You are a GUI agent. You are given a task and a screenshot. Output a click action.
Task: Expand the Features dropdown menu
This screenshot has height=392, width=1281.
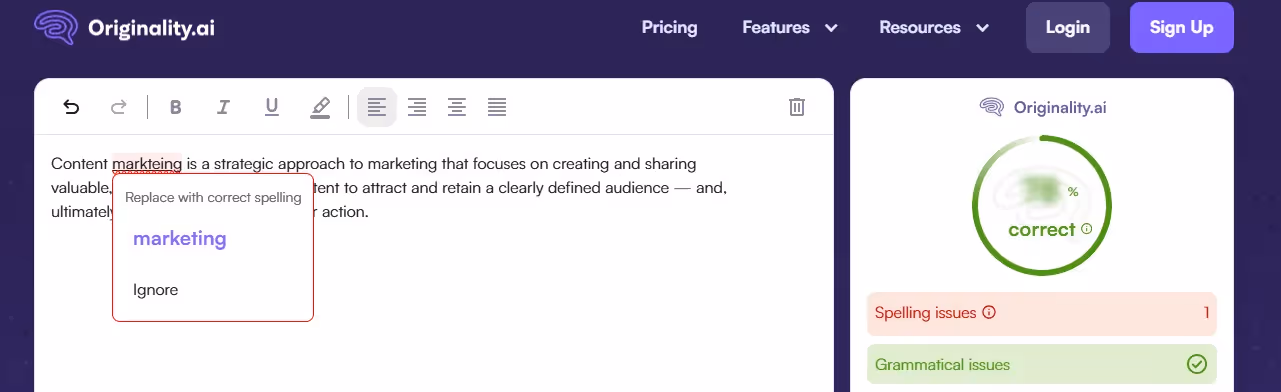point(790,28)
